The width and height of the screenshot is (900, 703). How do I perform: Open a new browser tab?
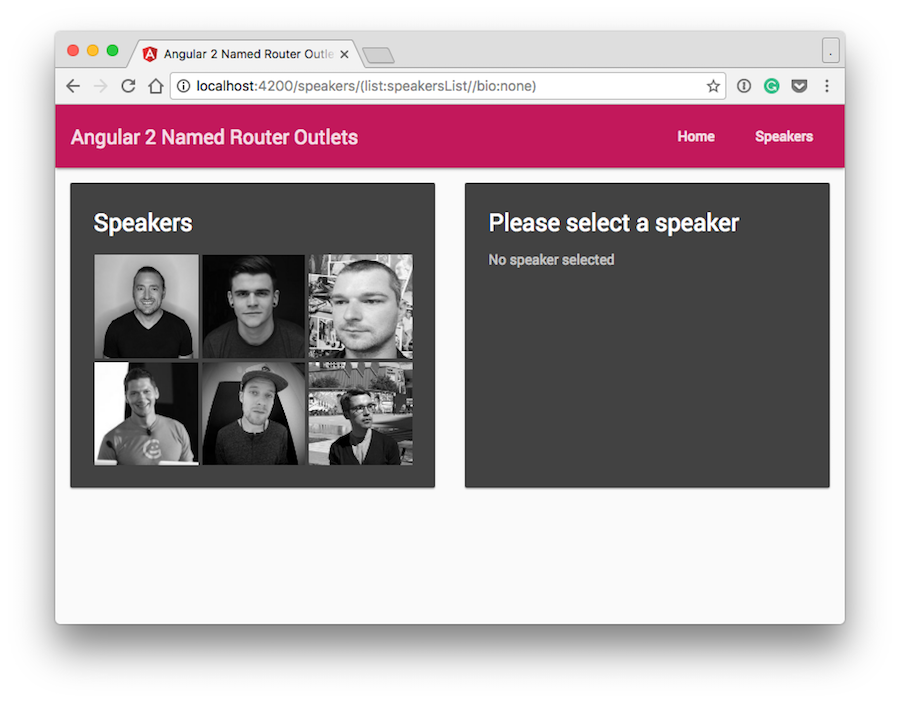379,55
